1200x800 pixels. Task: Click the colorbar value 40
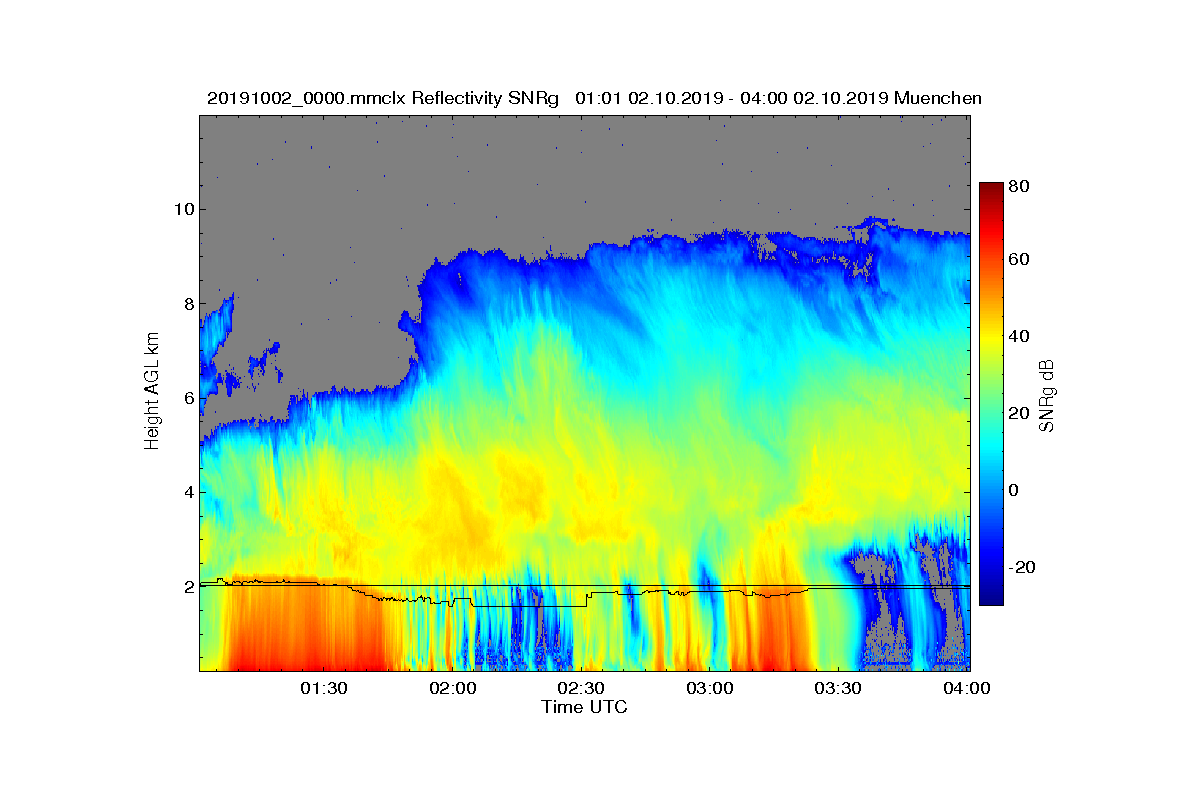point(1020,336)
